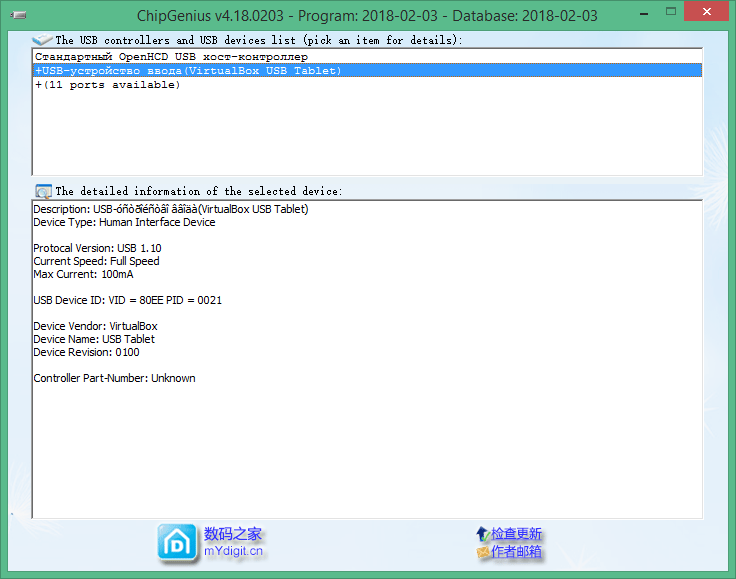Maximize the ChipGenius window
This screenshot has width=736, height=579.
point(671,12)
